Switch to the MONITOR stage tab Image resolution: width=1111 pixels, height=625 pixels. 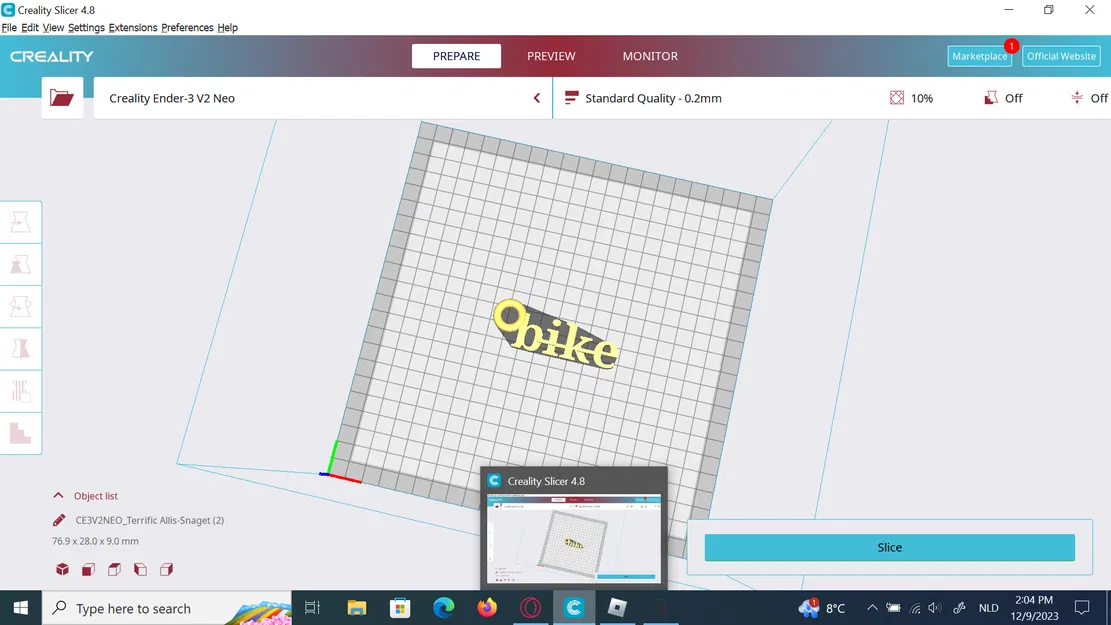(650, 56)
